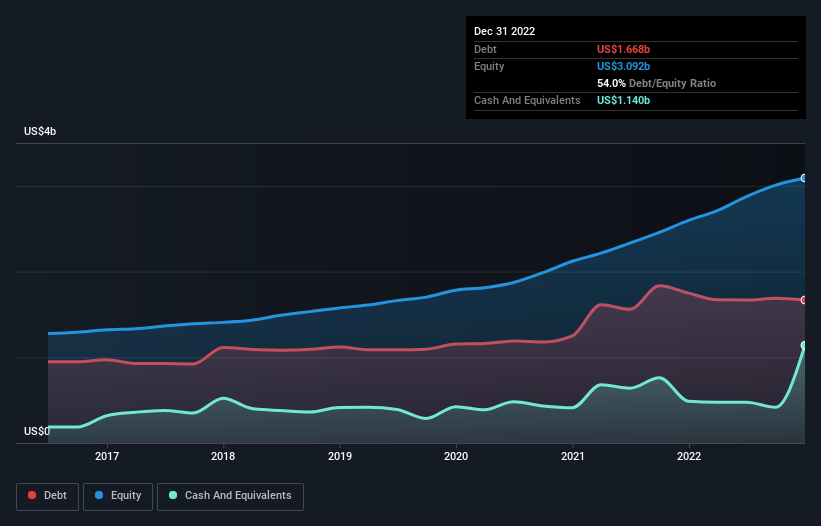Pick the 2022 x-axis year label
Image resolution: width=821 pixels, height=526 pixels.
pos(689,456)
